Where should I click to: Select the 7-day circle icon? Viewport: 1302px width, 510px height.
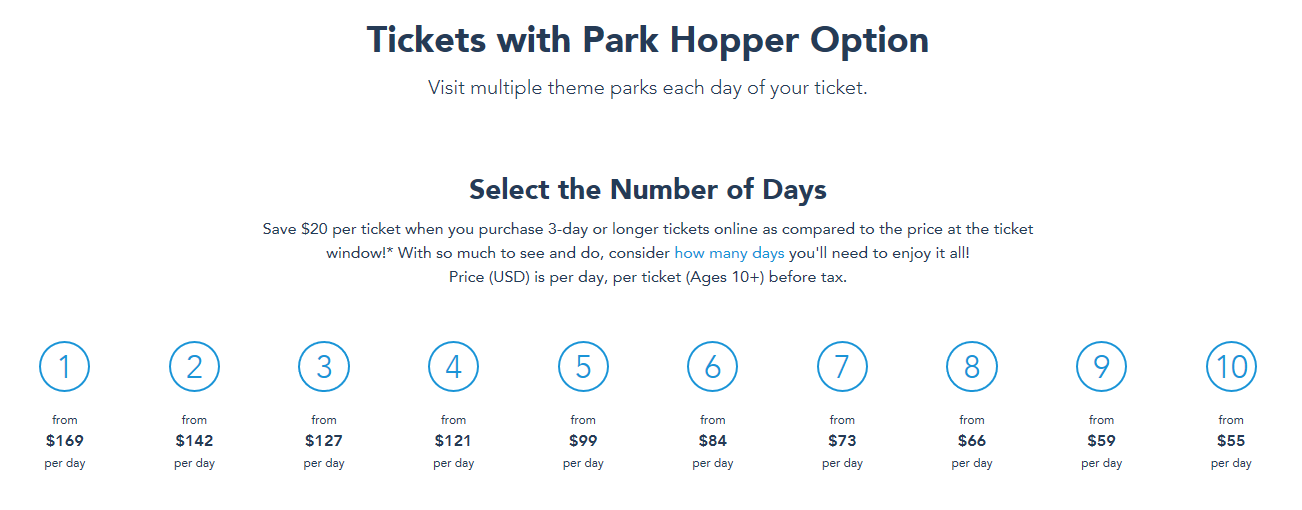[842, 367]
